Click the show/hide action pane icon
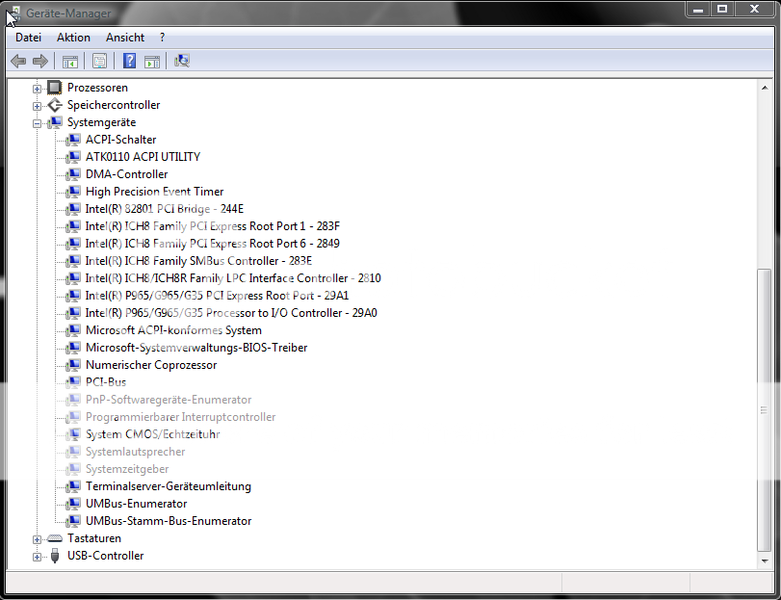Image resolution: width=781 pixels, height=600 pixels. tap(152, 61)
